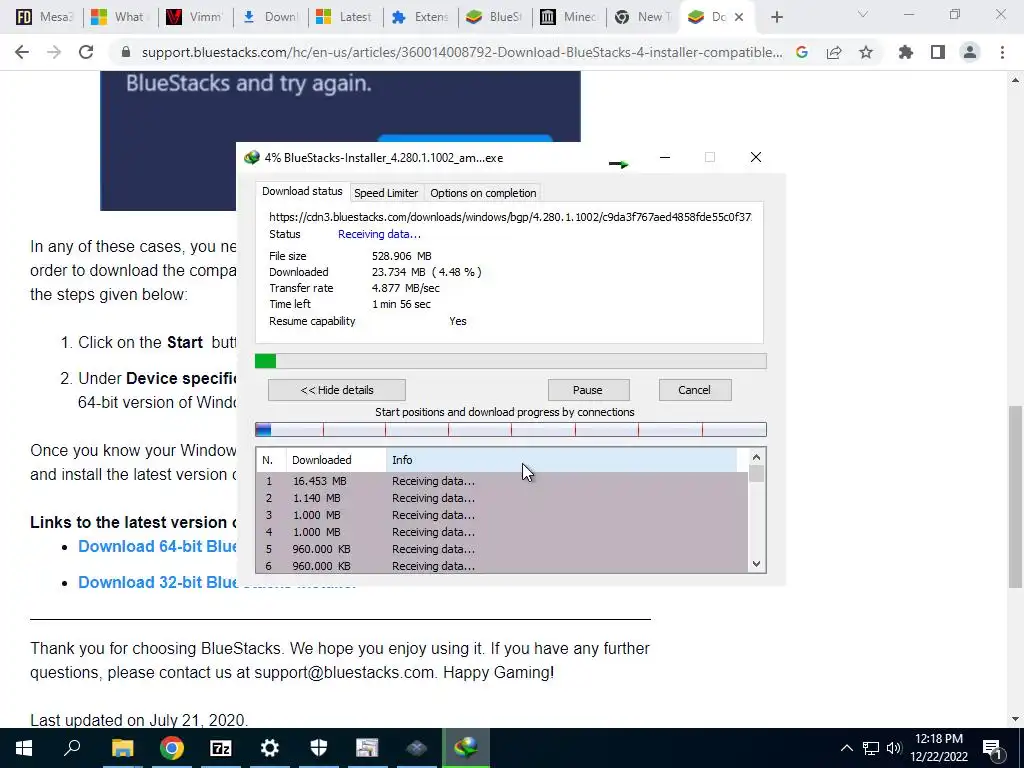Open 7-Zip from the taskbar

[221, 748]
